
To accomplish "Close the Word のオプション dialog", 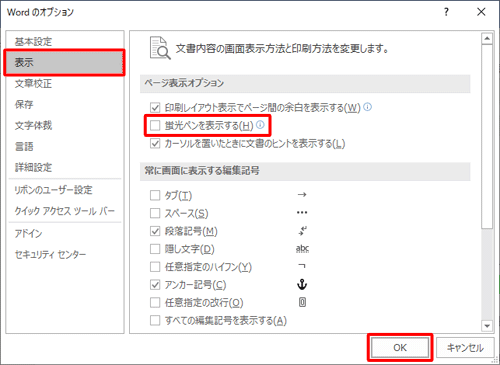I will click(x=481, y=12).
